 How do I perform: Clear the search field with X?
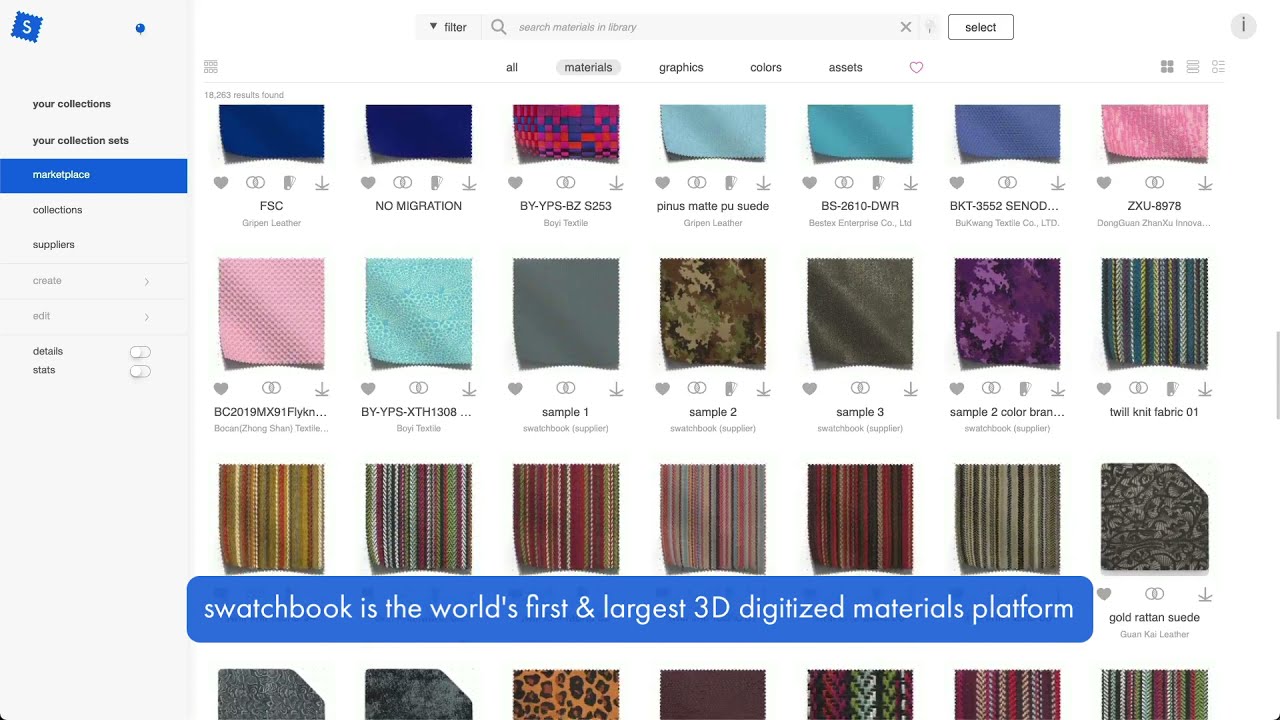[906, 27]
